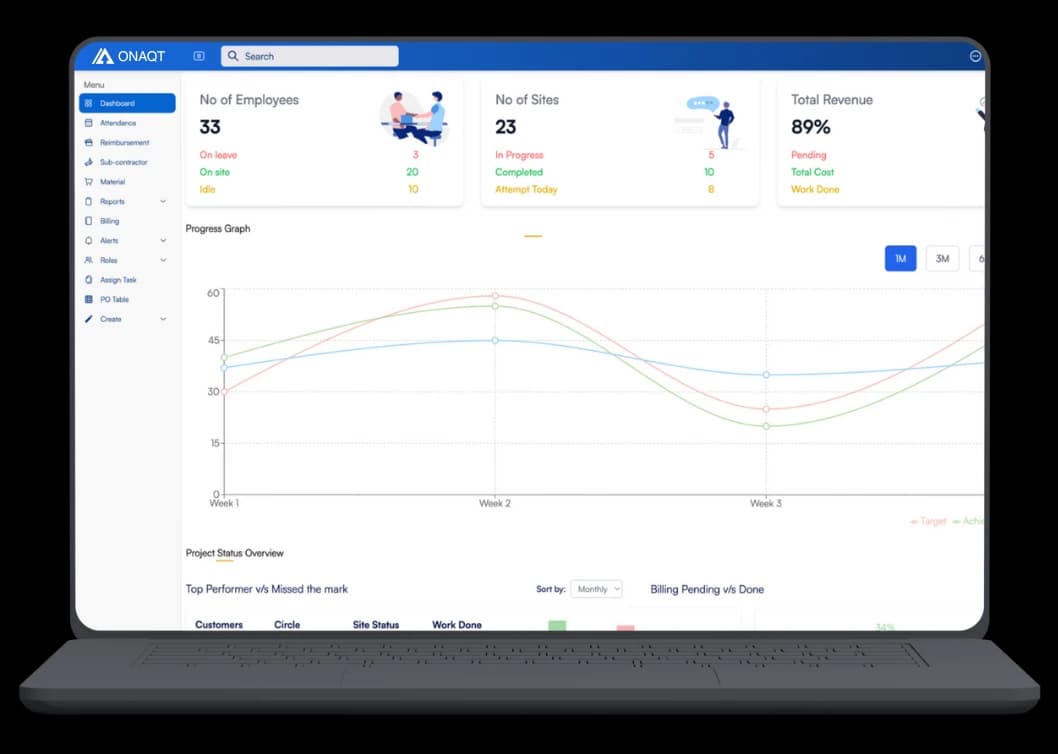
Task: Click the Create pencil icon
Action: tap(91, 319)
